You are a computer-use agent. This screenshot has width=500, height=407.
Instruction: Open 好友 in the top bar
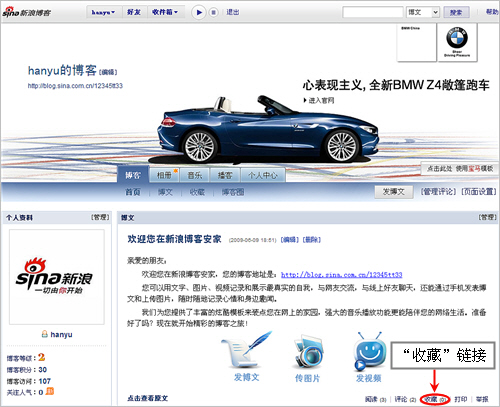(134, 12)
